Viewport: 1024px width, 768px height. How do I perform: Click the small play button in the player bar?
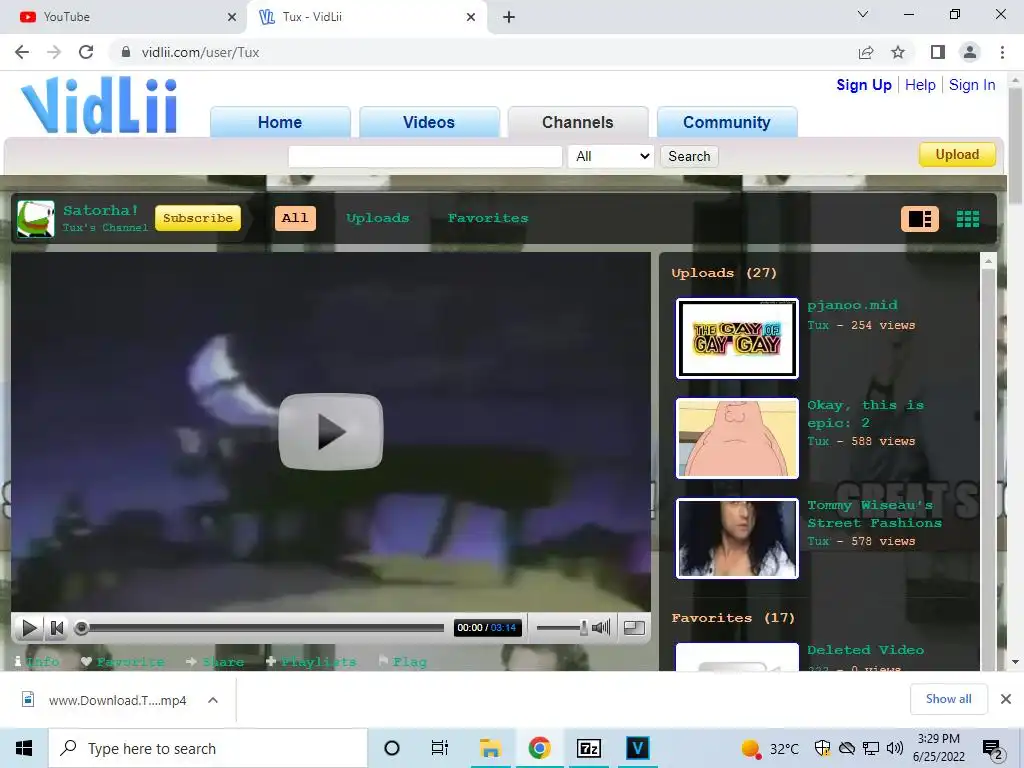click(29, 628)
